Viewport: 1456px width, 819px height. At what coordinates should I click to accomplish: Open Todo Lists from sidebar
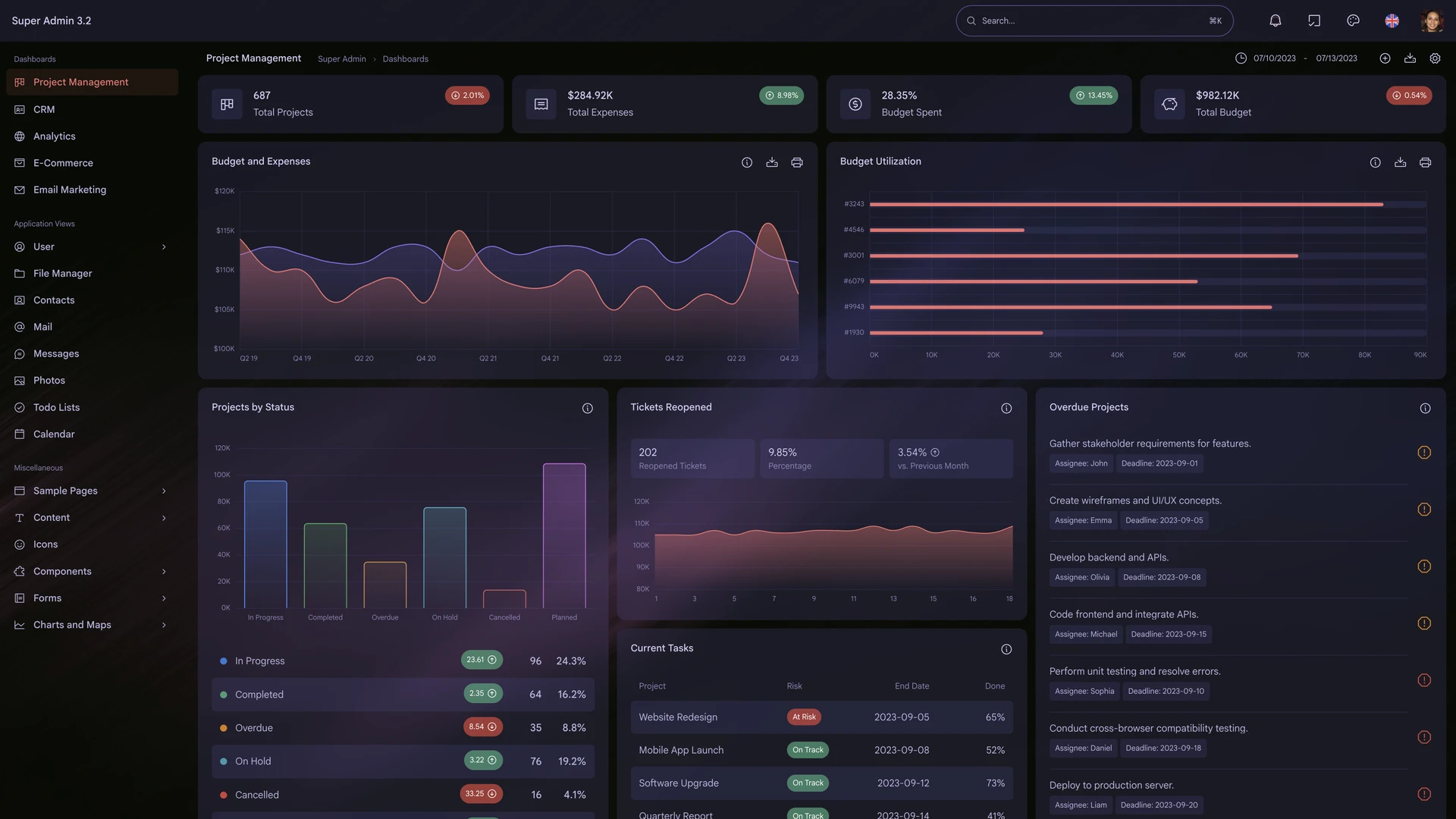click(x=92, y=407)
